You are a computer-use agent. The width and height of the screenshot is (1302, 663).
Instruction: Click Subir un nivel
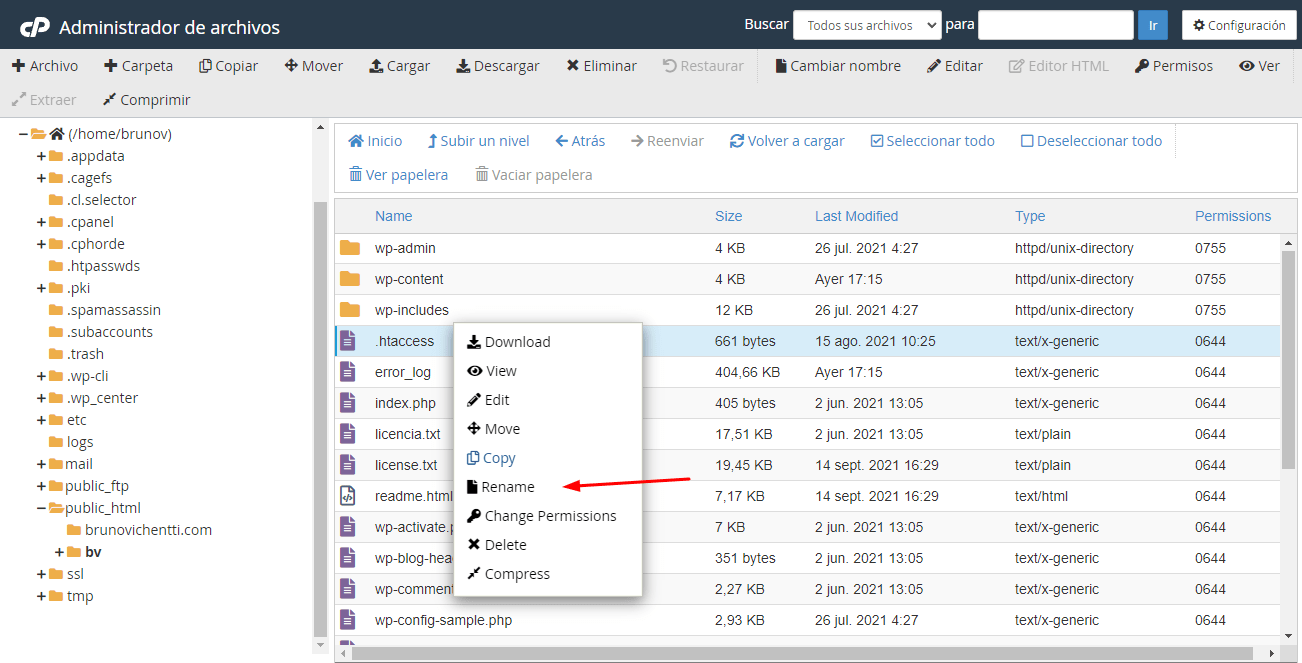click(x=478, y=141)
